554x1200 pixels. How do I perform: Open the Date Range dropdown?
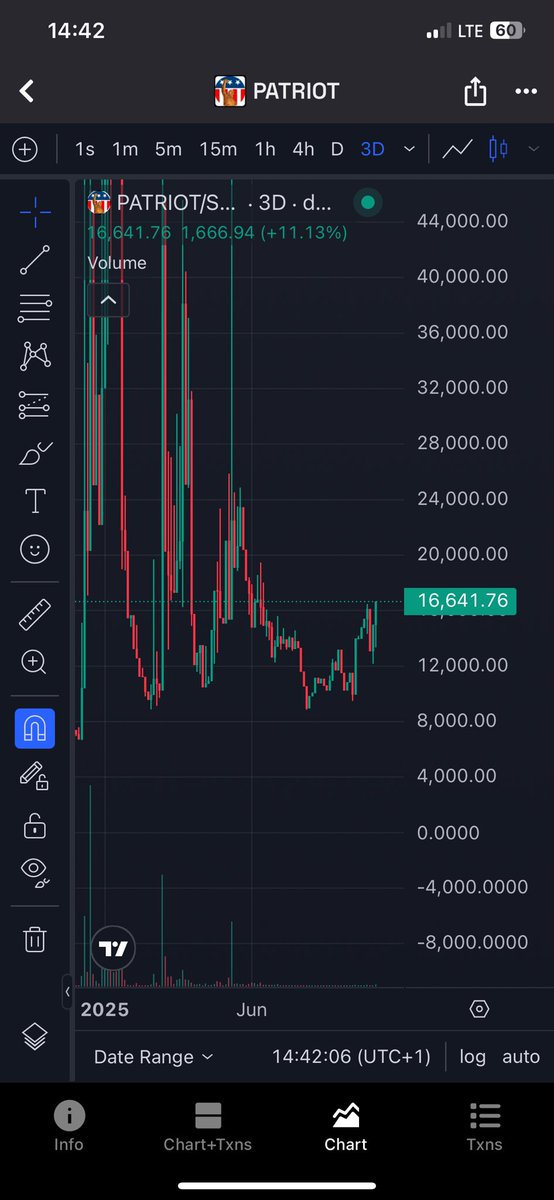pyautogui.click(x=153, y=1056)
